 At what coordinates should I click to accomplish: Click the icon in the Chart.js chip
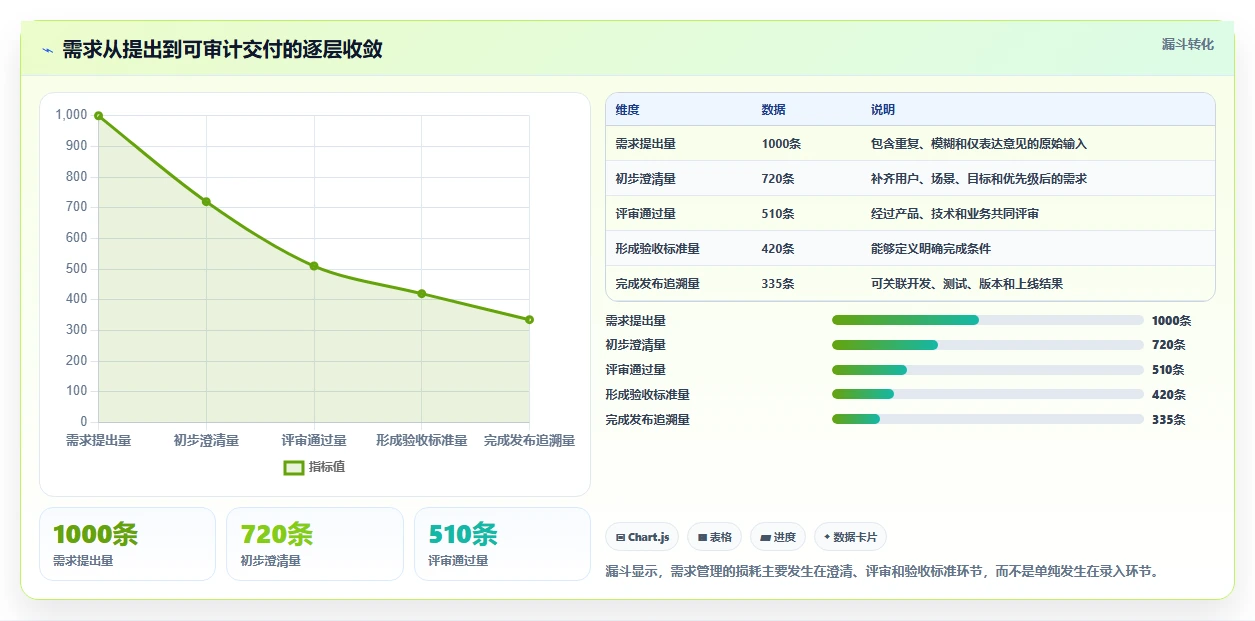620,538
